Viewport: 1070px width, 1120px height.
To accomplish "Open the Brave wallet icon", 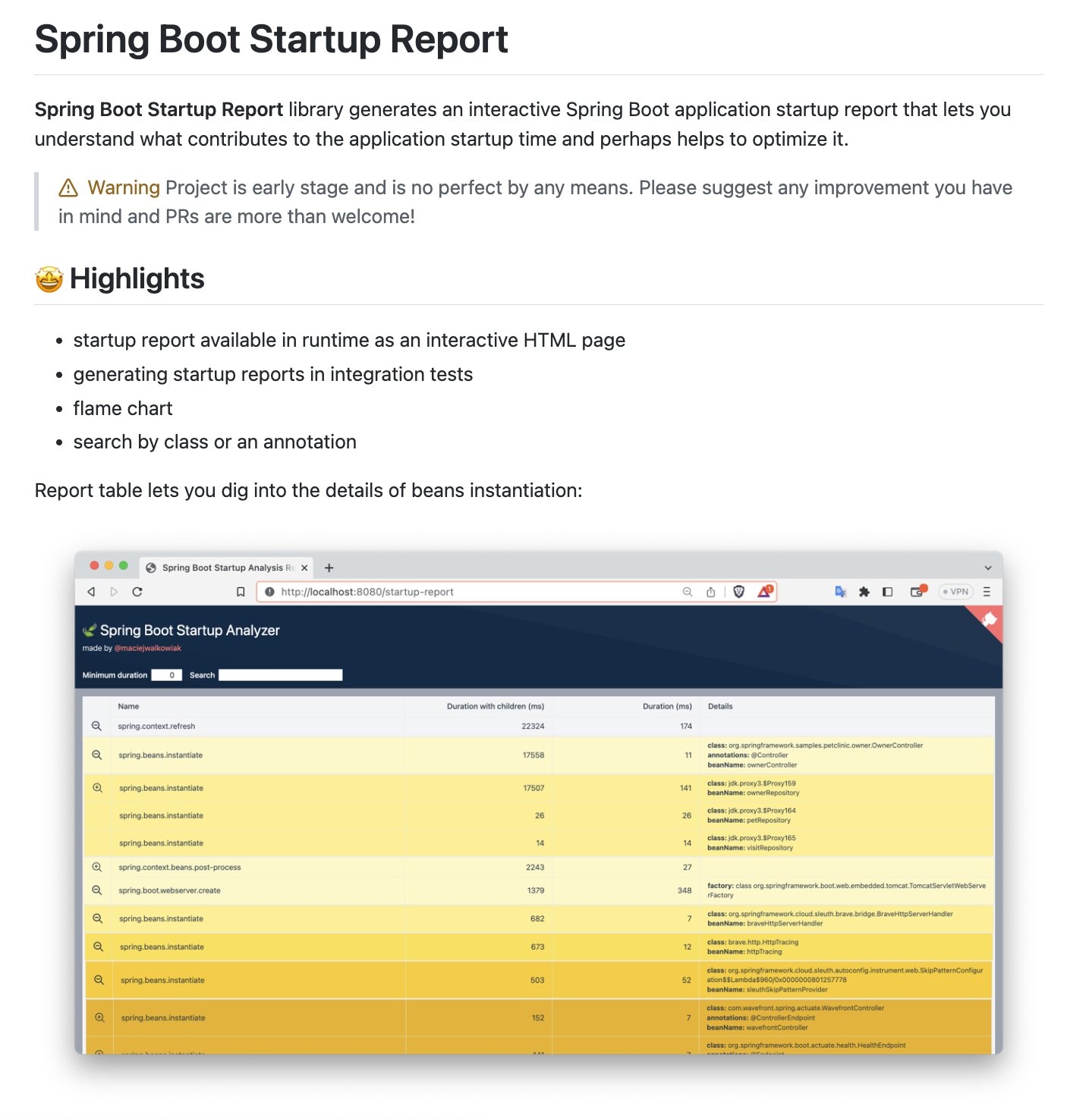I will [x=918, y=591].
